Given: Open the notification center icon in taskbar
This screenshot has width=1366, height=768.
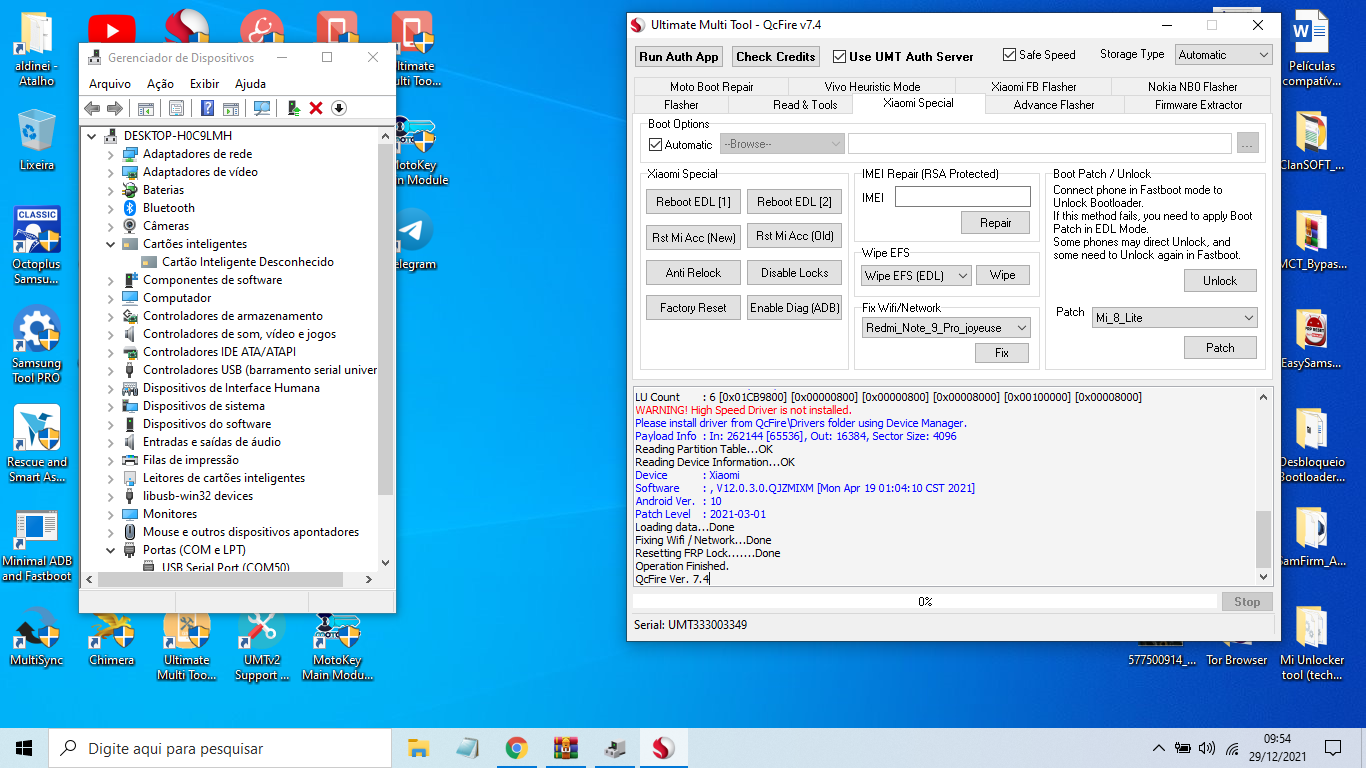Looking at the screenshot, I should tap(1332, 748).
